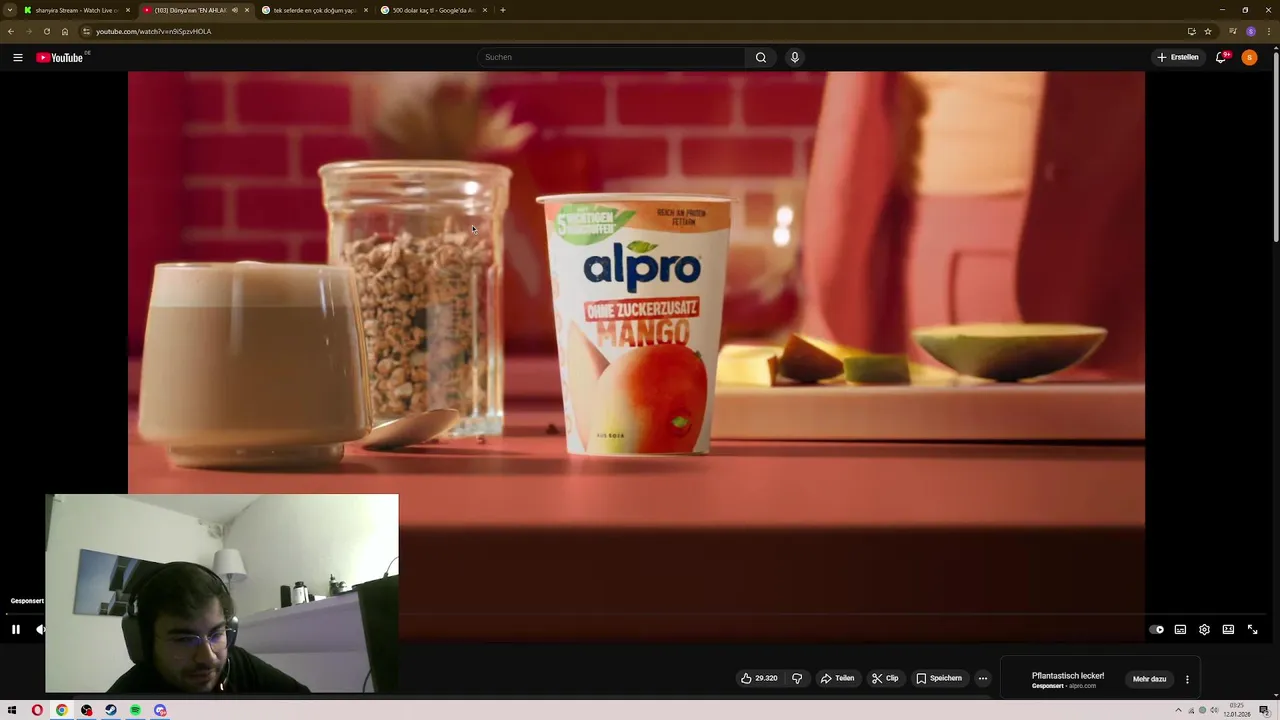Click Mehr dazu on the alpro ad

[1149, 679]
